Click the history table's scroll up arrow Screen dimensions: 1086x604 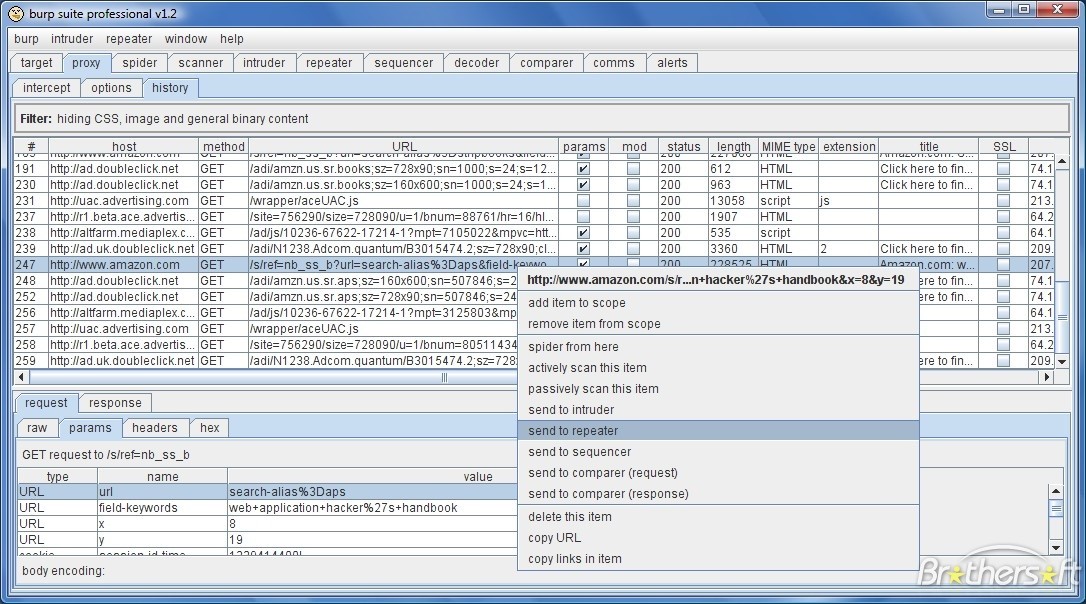pos(1062,161)
